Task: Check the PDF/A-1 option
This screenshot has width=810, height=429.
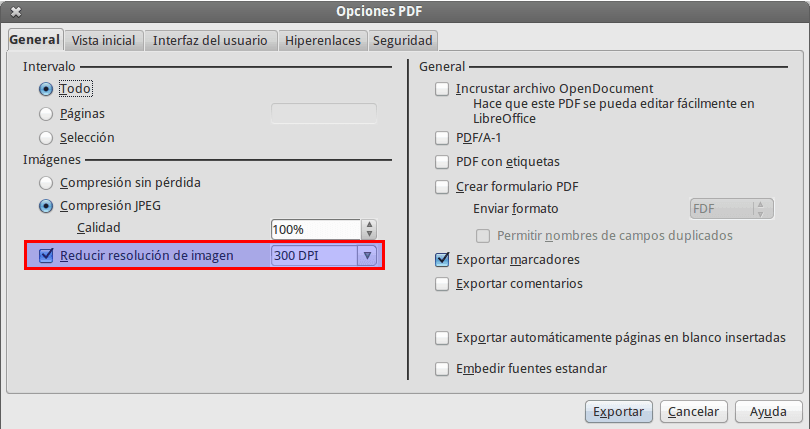Action: click(442, 138)
